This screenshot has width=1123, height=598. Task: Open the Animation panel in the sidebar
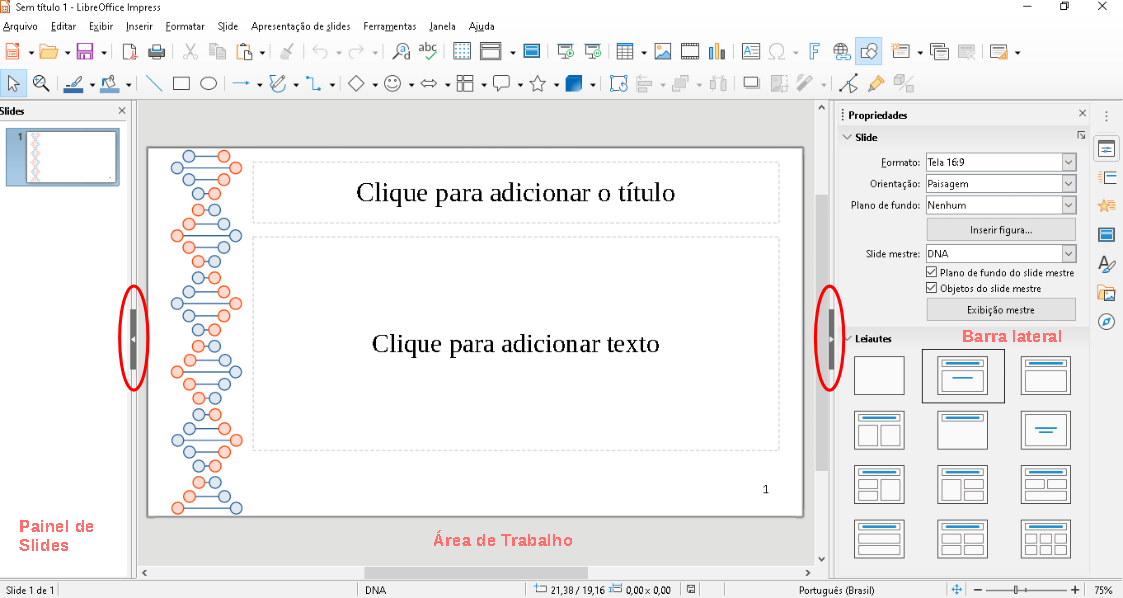pos(1106,205)
